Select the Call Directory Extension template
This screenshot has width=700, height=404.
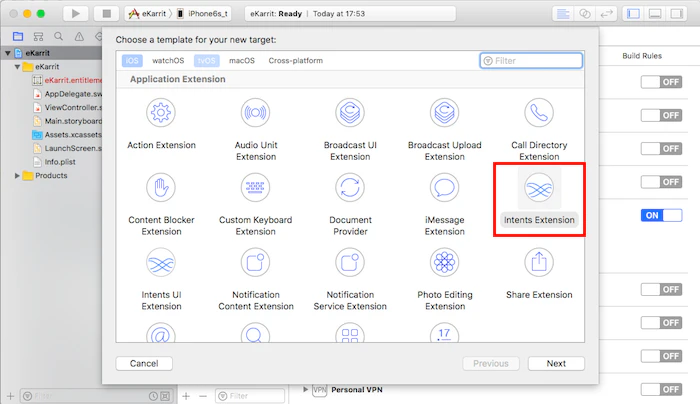tap(539, 112)
